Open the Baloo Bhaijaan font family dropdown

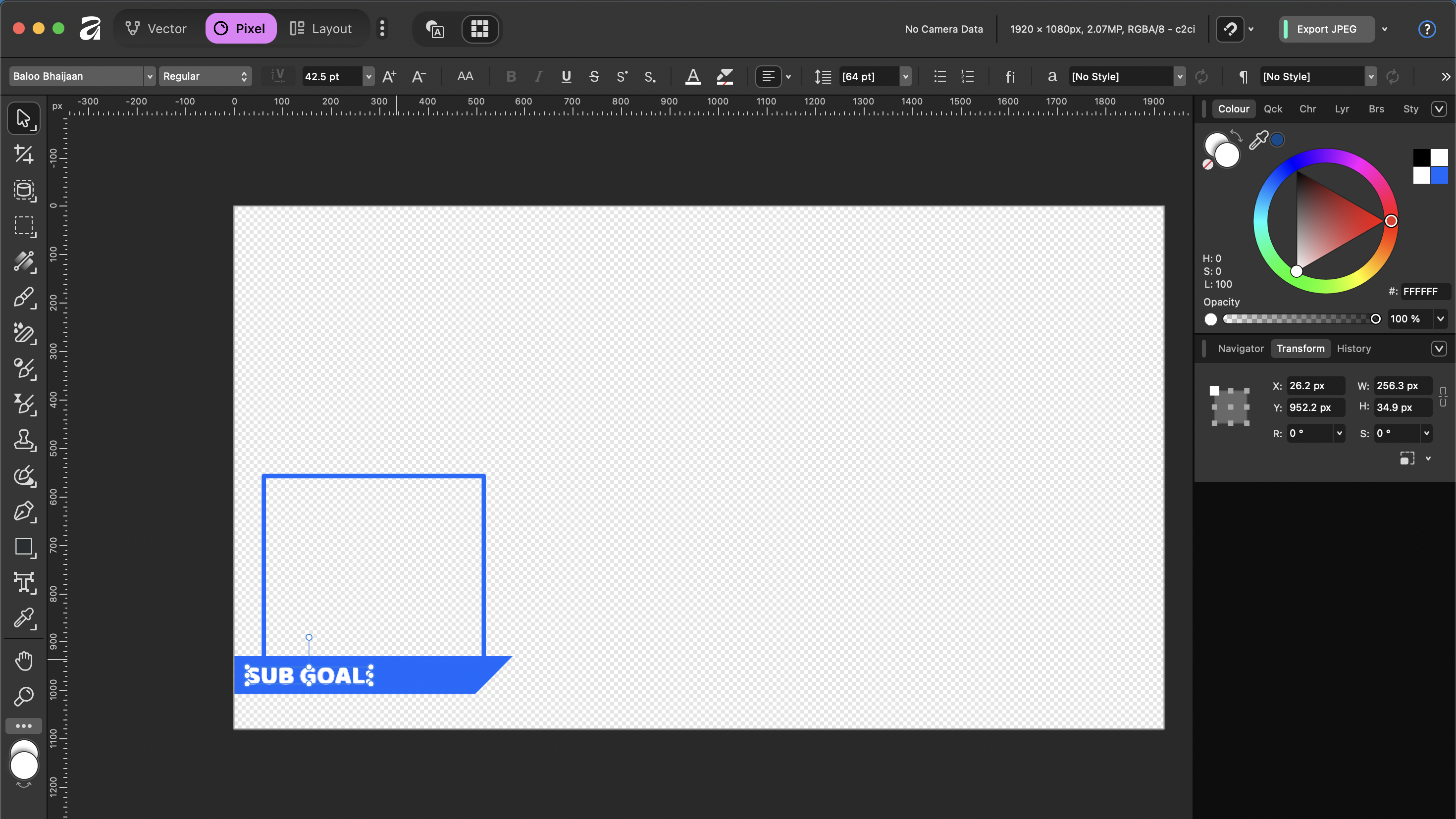click(x=149, y=76)
